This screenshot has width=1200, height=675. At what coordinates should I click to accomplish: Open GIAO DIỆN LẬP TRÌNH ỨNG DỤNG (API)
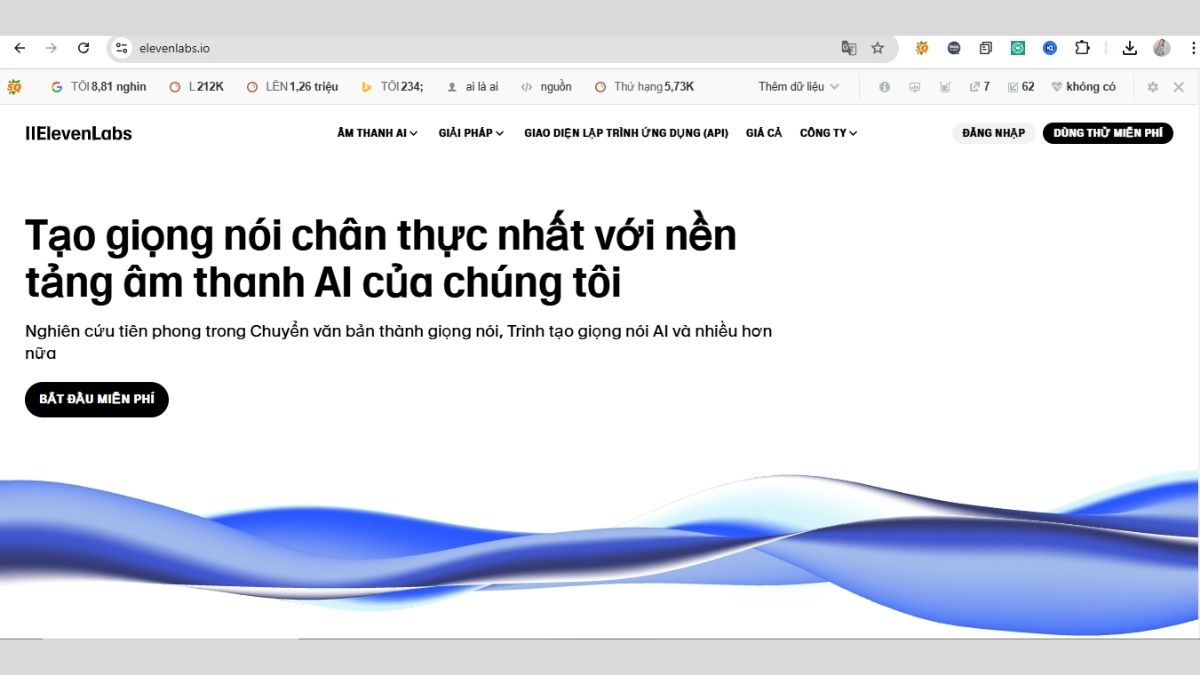pos(626,133)
